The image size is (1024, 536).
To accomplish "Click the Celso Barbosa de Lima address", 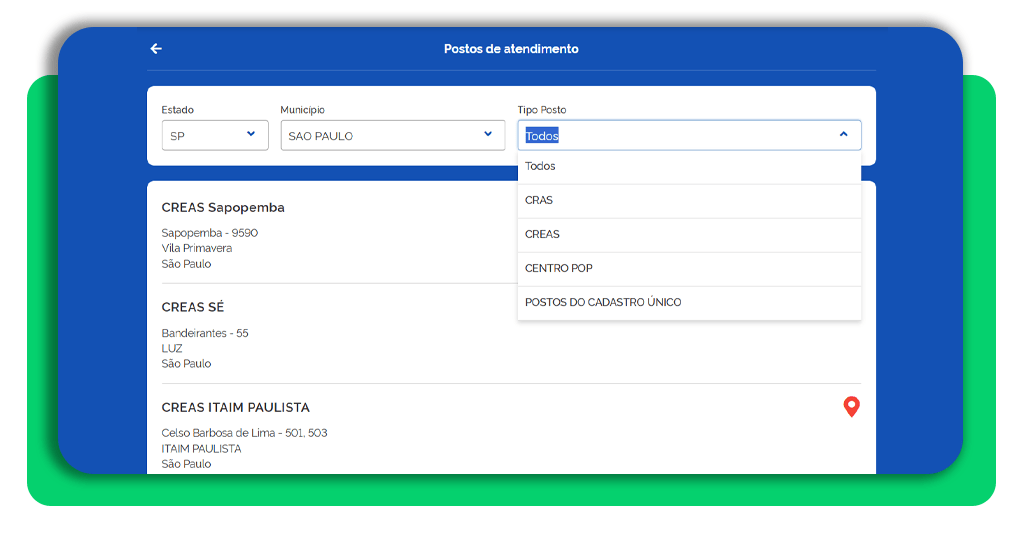I will tap(244, 433).
